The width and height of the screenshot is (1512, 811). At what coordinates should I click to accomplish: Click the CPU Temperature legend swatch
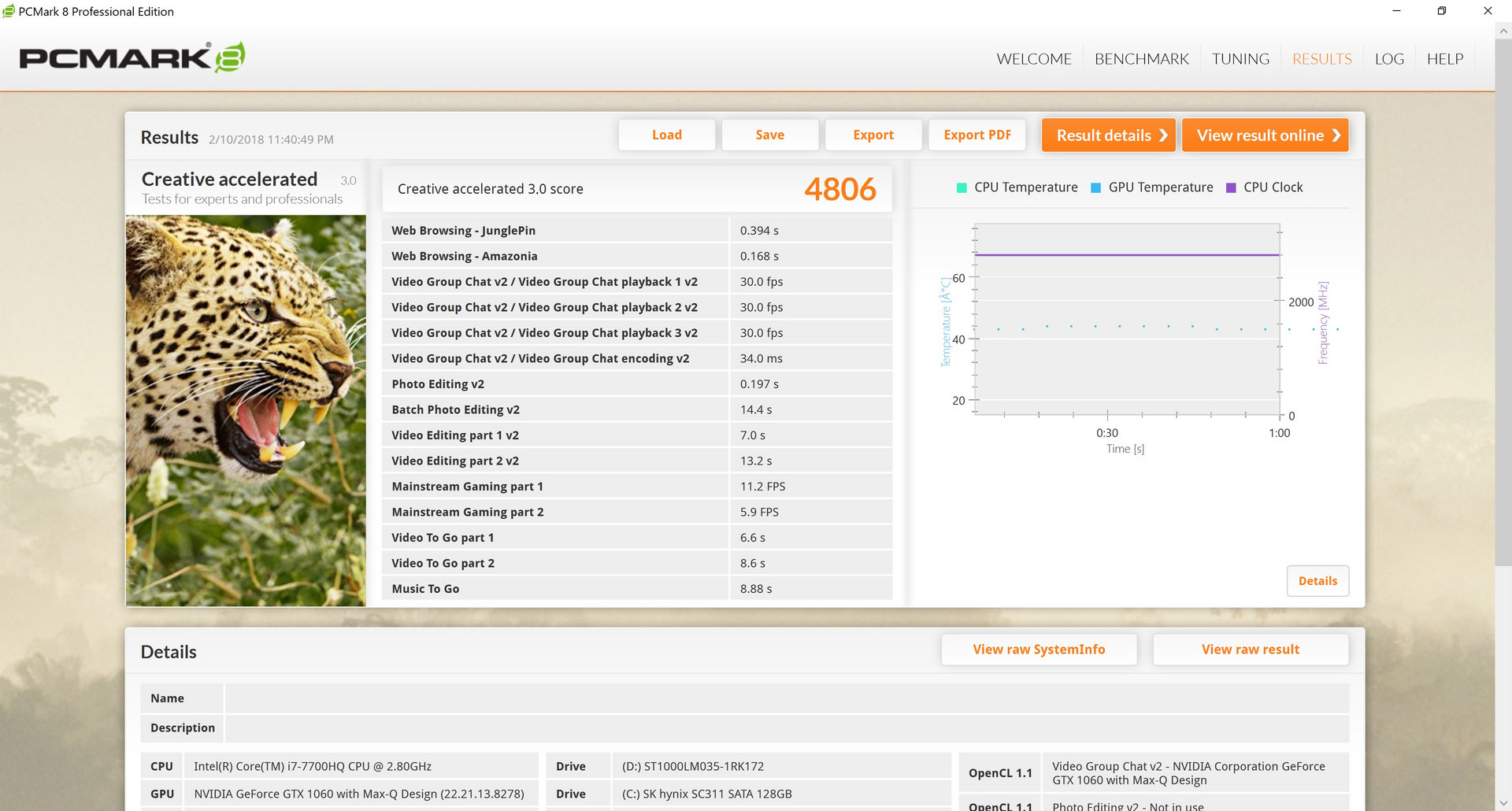tap(961, 187)
